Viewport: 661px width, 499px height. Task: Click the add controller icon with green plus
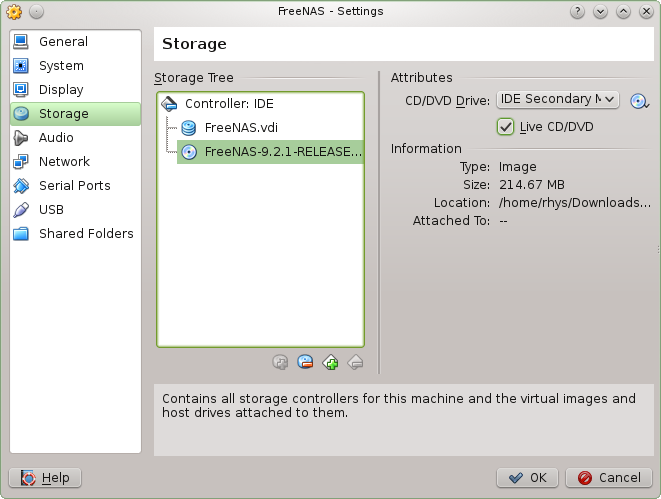point(330,362)
